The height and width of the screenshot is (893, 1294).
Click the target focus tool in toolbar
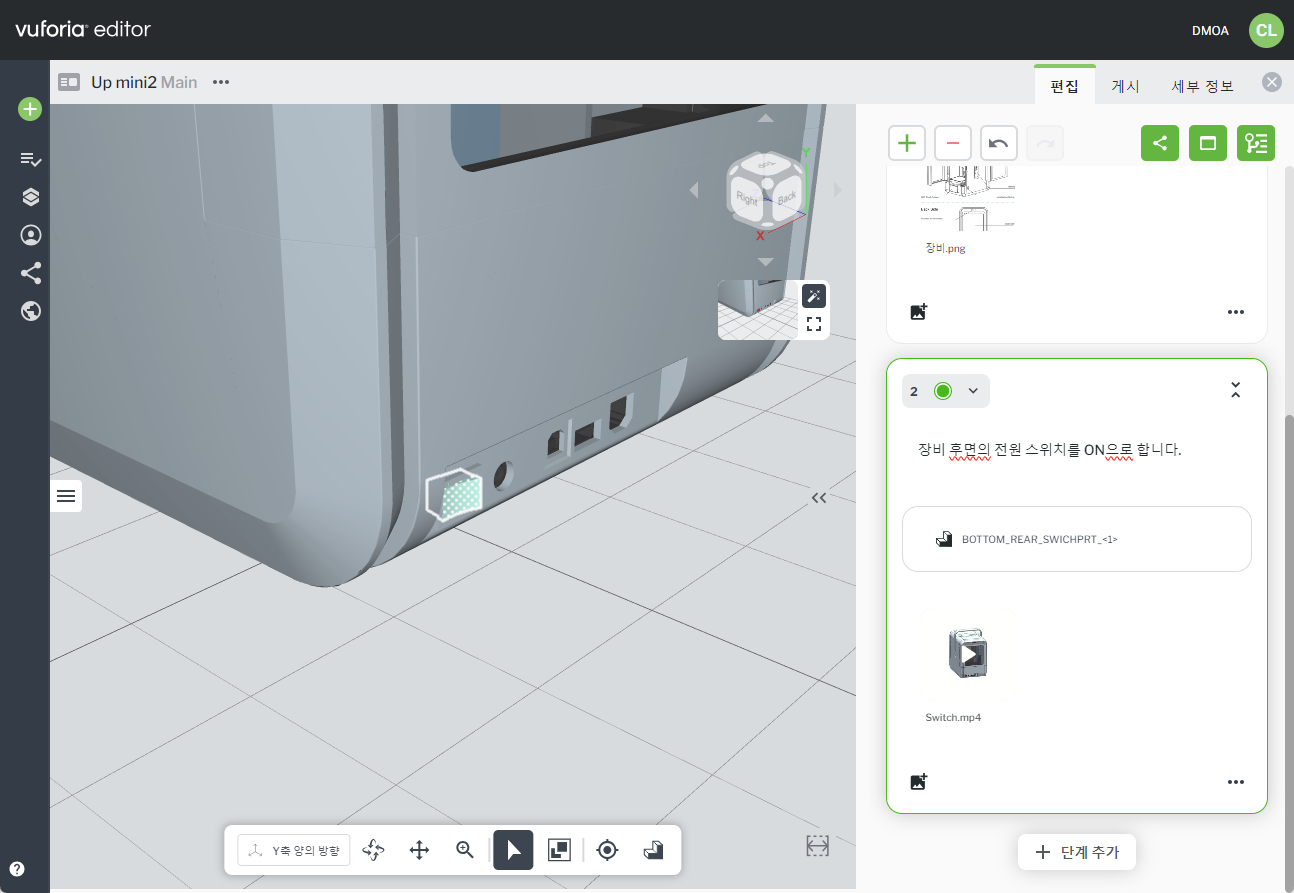606,850
